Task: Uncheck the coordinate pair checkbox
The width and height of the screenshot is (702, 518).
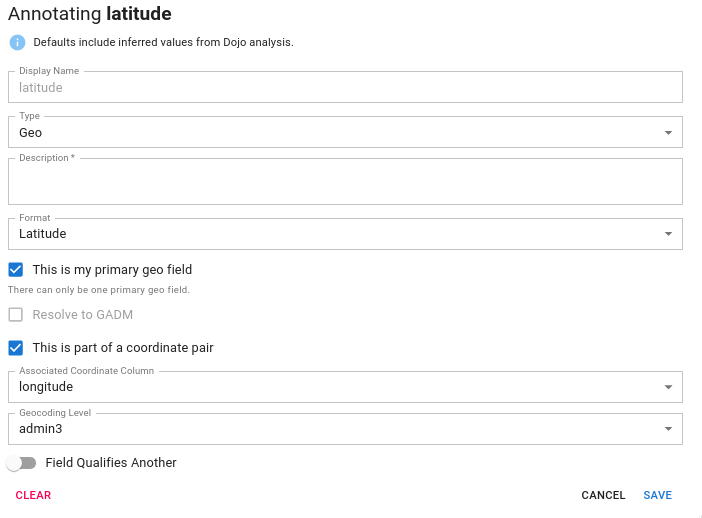Action: [x=16, y=348]
